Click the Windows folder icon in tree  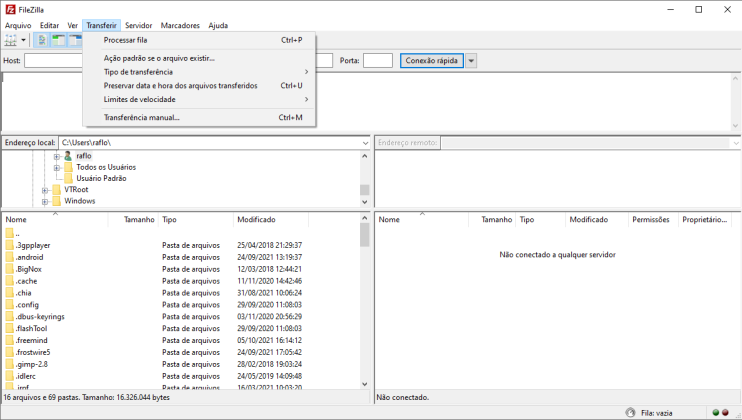tap(57, 201)
